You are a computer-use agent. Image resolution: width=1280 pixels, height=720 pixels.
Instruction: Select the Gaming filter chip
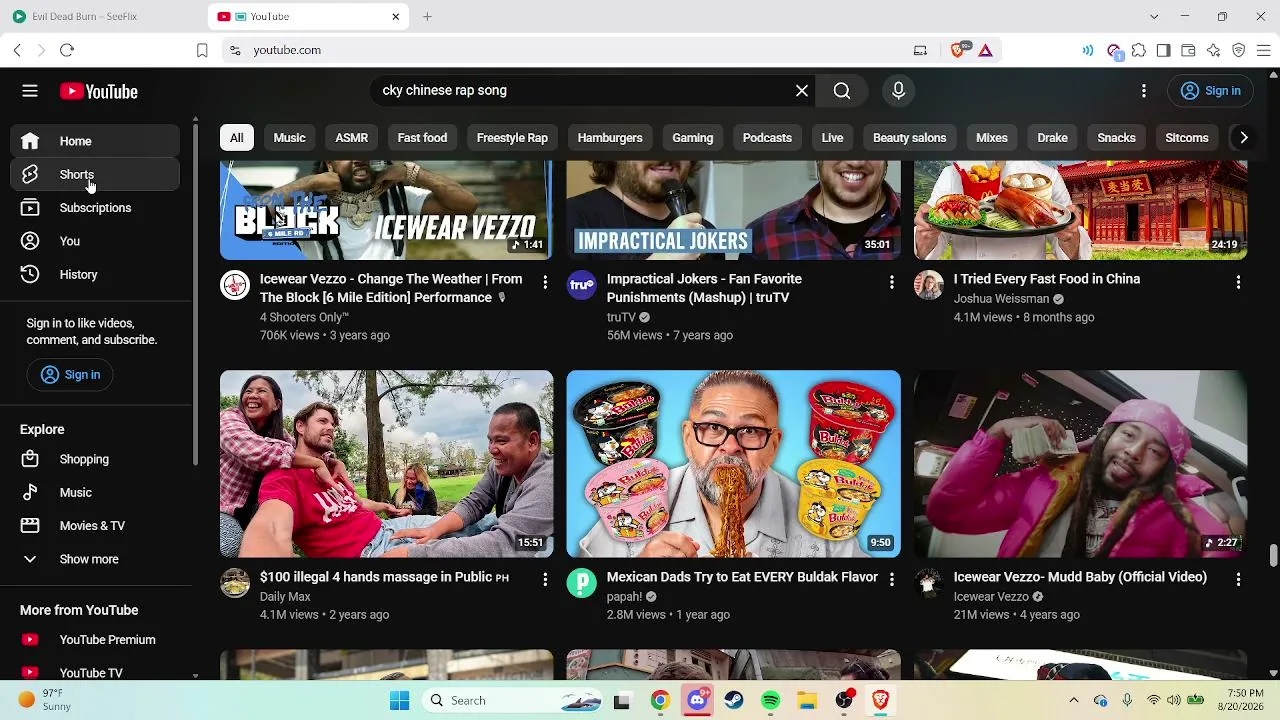pos(693,138)
